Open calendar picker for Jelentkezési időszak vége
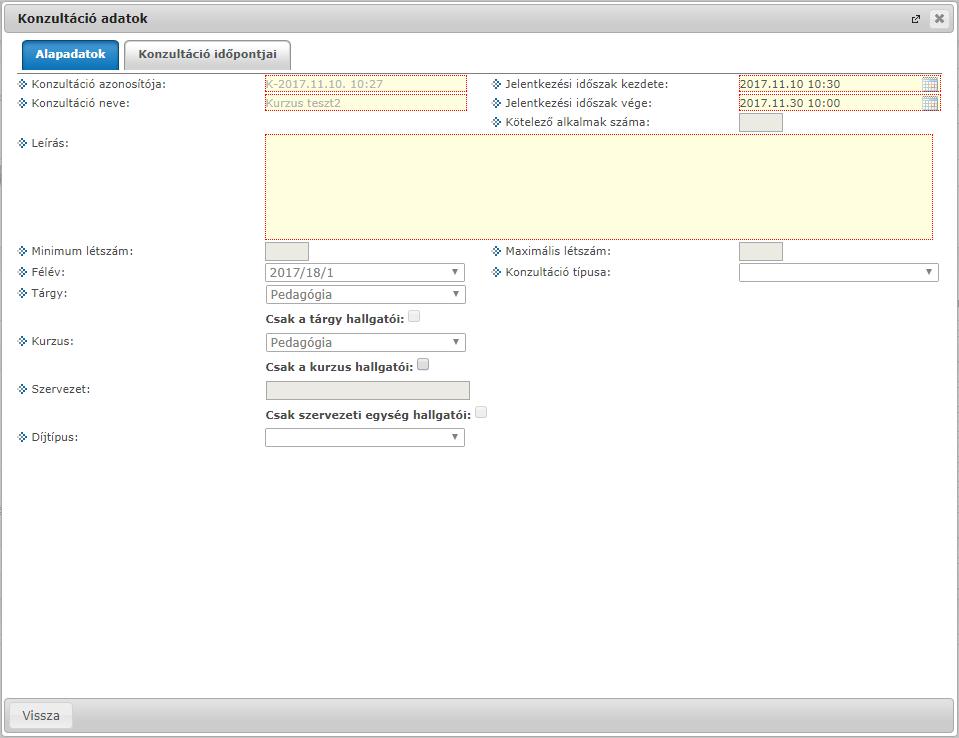Screen dimensions: 959x738 (x=930, y=103)
